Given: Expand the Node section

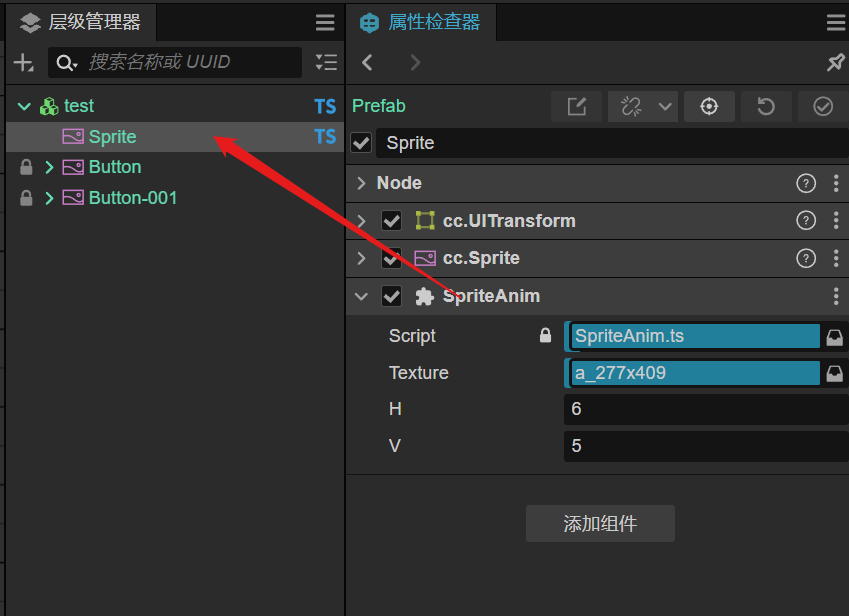Looking at the screenshot, I should [x=362, y=183].
